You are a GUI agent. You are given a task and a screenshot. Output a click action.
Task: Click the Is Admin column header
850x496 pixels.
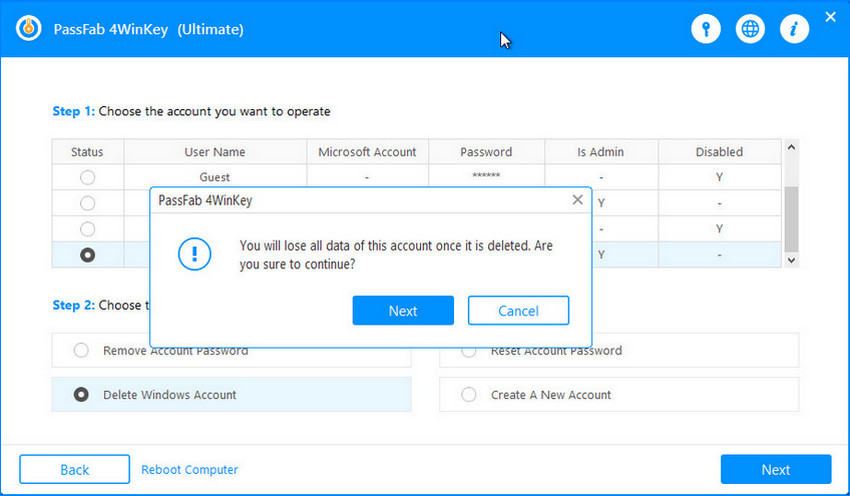click(x=601, y=152)
